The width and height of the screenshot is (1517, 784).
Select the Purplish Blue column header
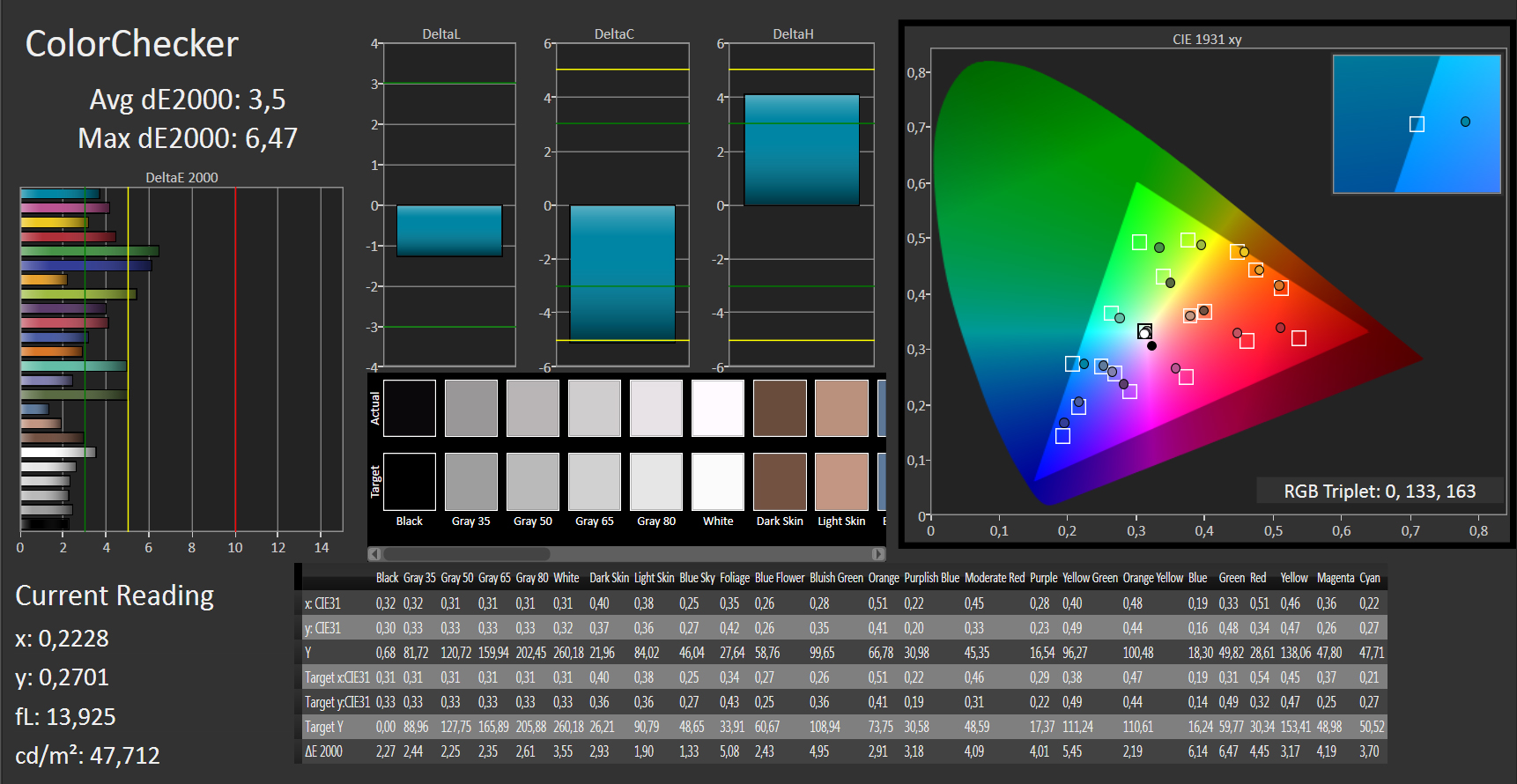click(931, 578)
